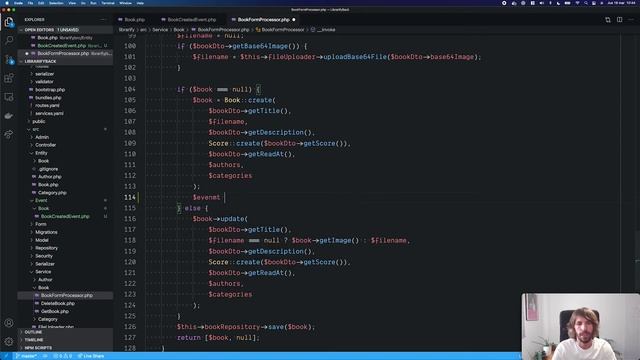Open the Live Share activity bar icon
This screenshot has width=640, height=360.
click(x=9, y=134)
